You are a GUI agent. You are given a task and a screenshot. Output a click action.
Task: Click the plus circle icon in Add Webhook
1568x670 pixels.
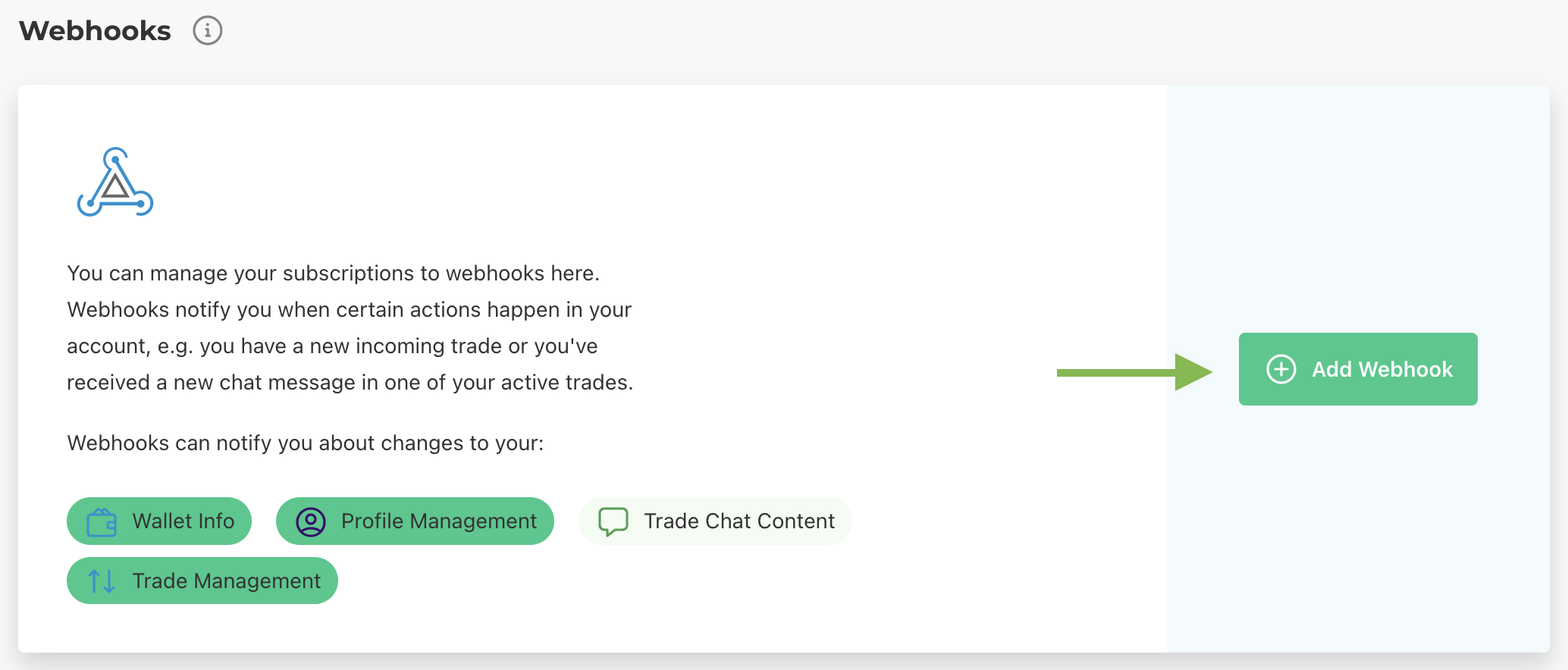point(1281,370)
